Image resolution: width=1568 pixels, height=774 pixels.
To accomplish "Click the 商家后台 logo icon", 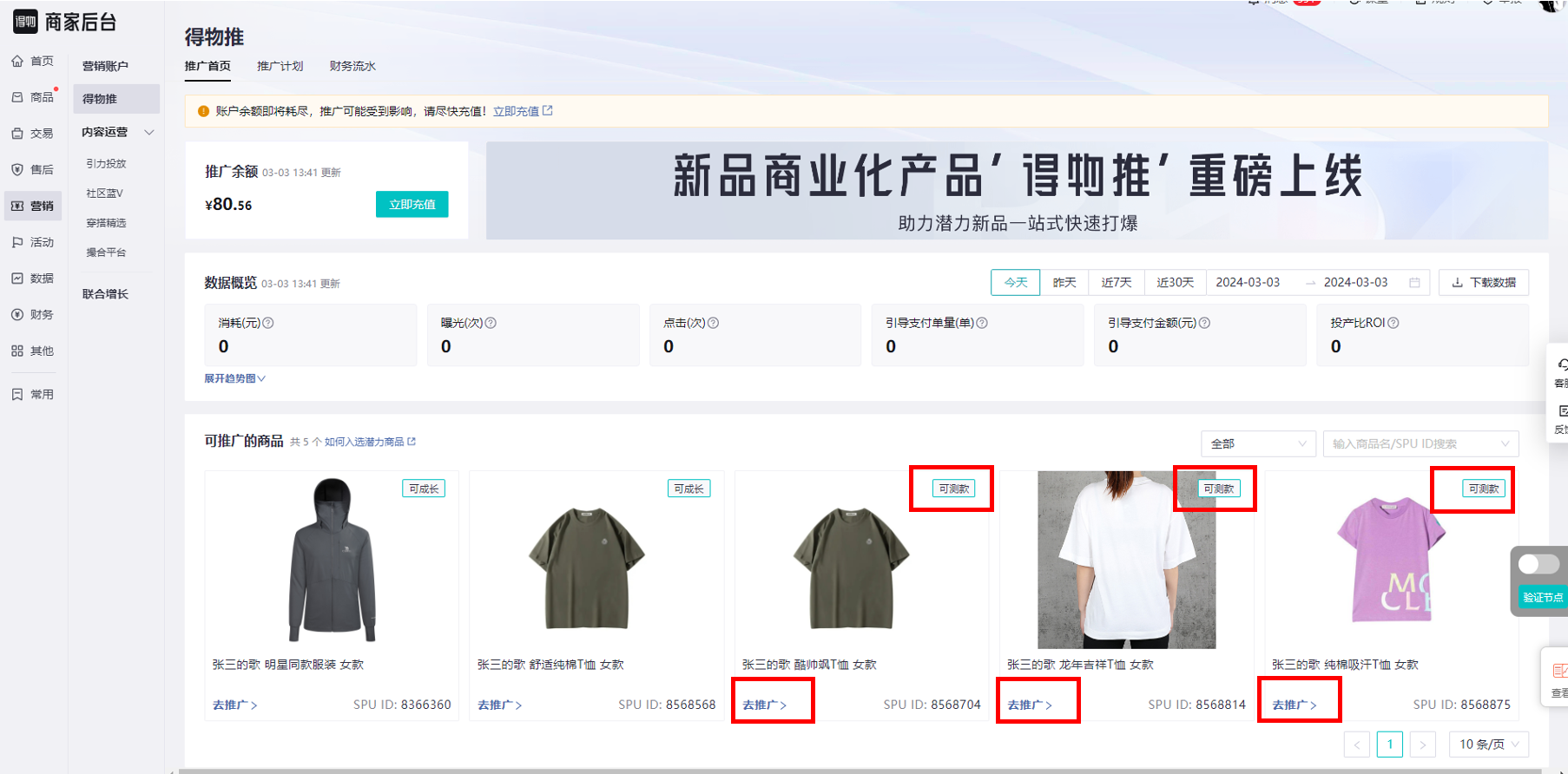I will click(x=25, y=22).
